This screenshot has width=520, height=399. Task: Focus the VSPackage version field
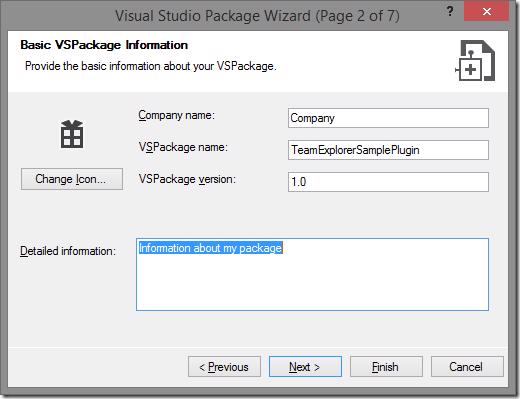point(388,182)
